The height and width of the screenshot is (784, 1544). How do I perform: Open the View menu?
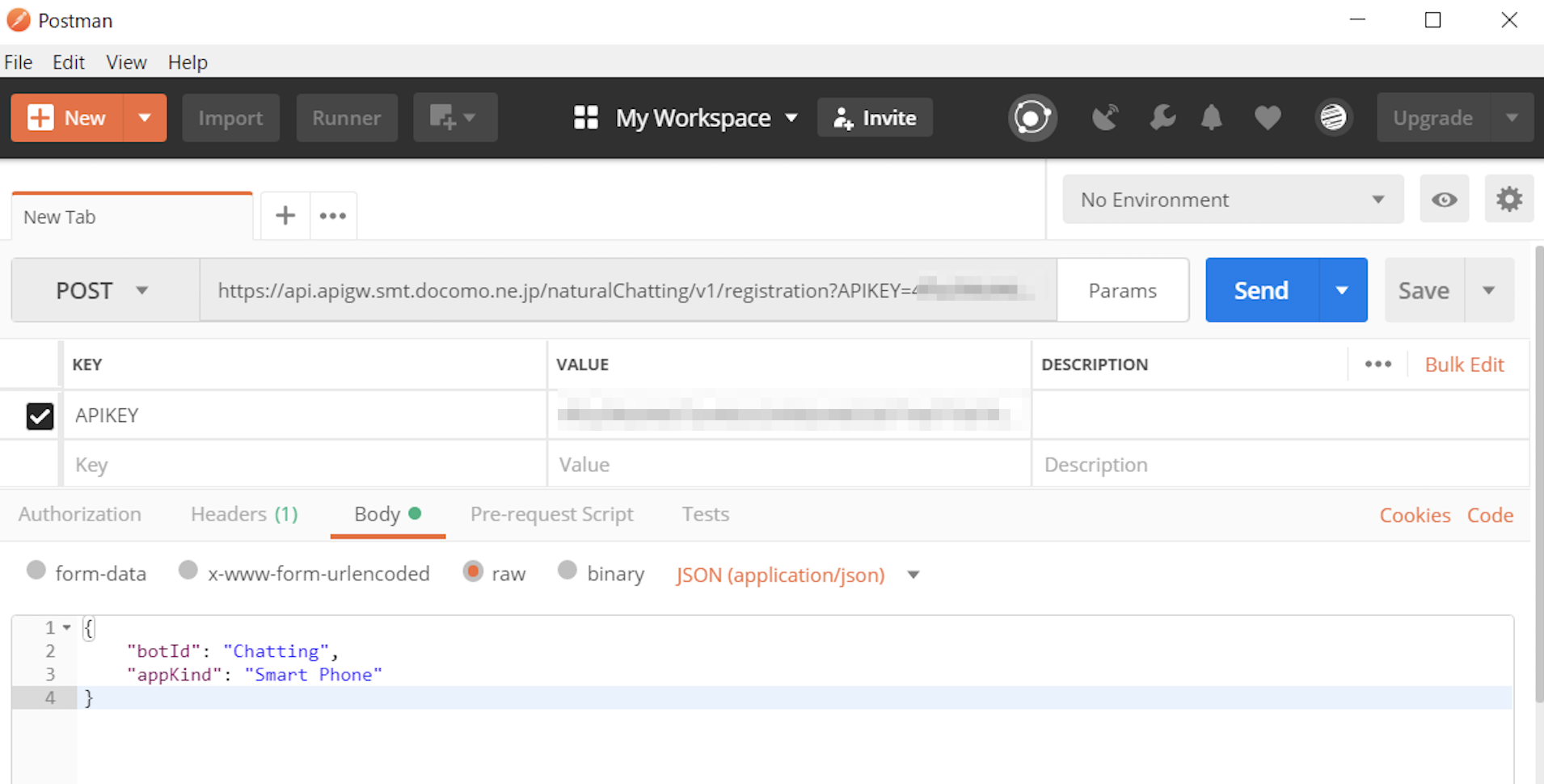point(126,62)
